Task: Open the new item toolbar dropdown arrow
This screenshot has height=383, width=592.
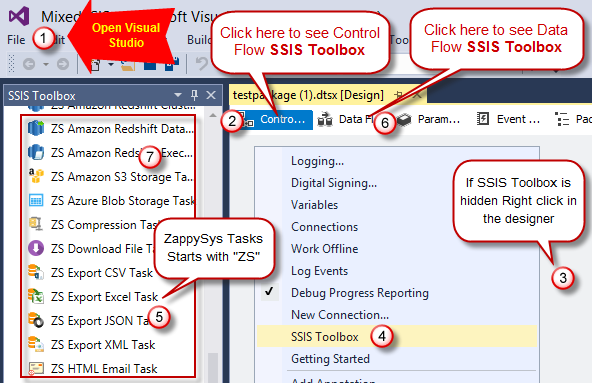Action: tap(111, 64)
